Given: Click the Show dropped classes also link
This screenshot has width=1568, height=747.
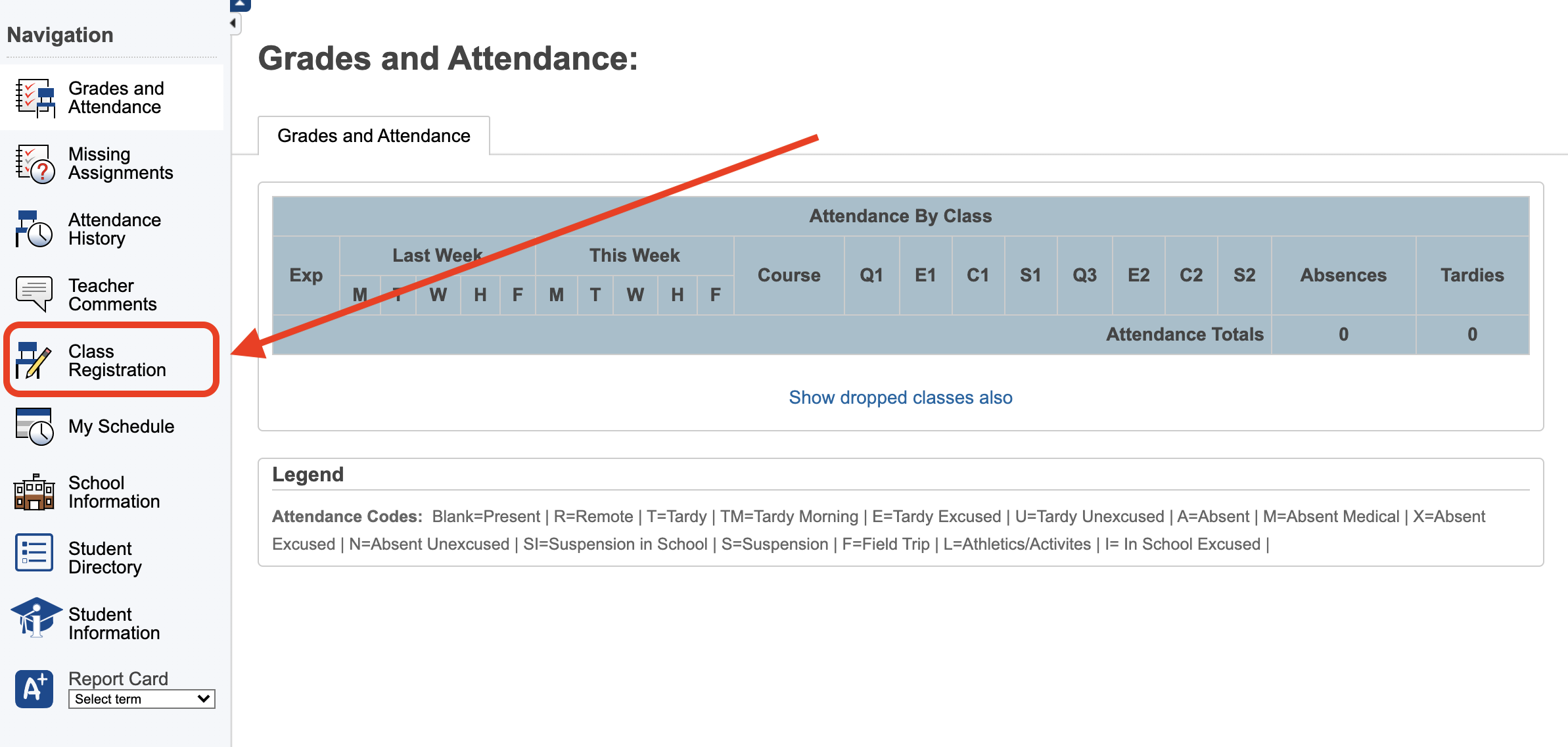Looking at the screenshot, I should [900, 397].
